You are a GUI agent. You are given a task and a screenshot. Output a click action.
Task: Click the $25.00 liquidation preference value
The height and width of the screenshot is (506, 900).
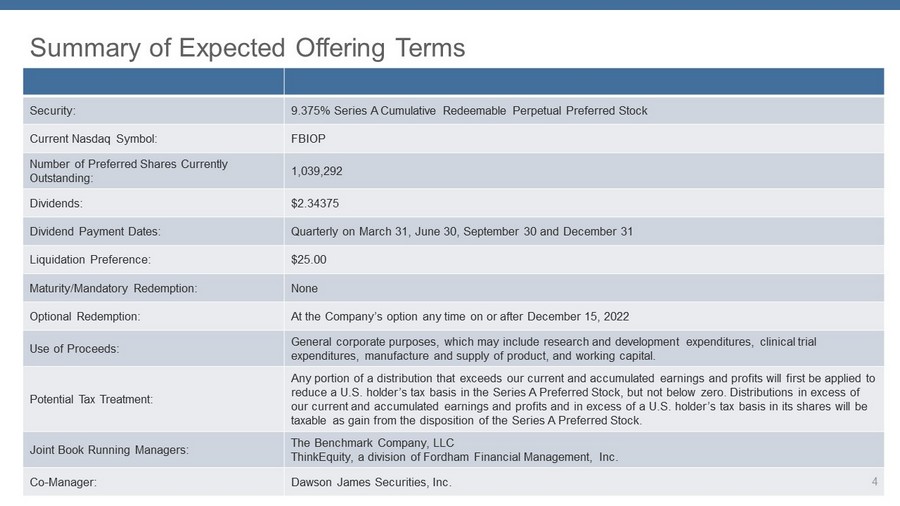coord(308,260)
